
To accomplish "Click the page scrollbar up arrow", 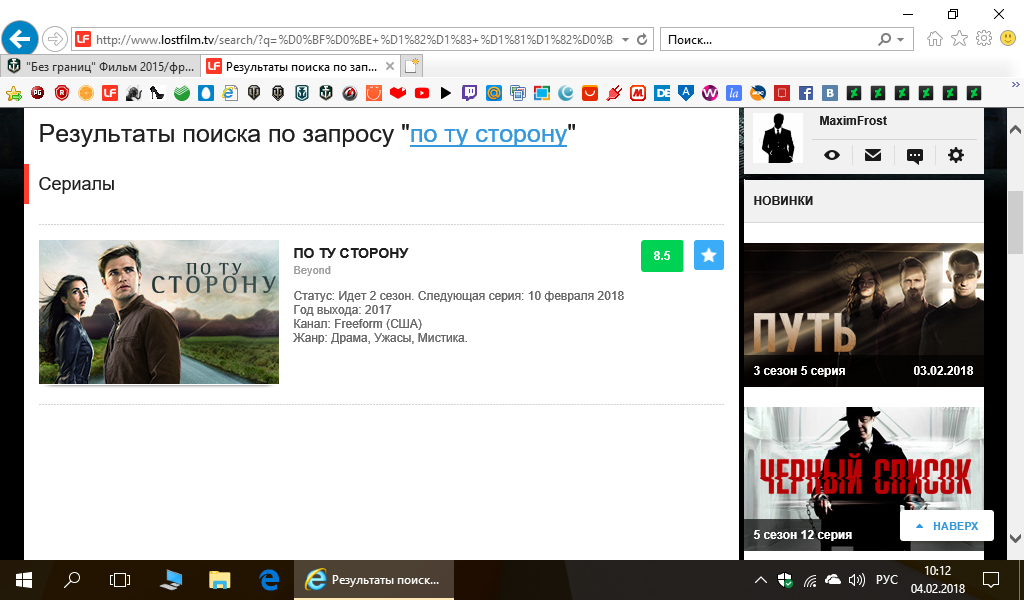I will coord(1015,129).
